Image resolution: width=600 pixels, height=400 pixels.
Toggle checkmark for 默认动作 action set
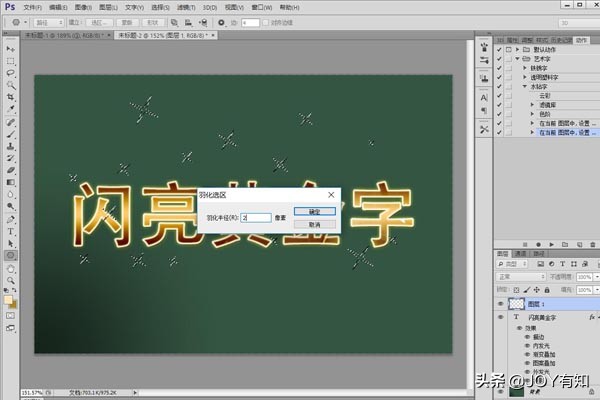pyautogui.click(x=499, y=50)
